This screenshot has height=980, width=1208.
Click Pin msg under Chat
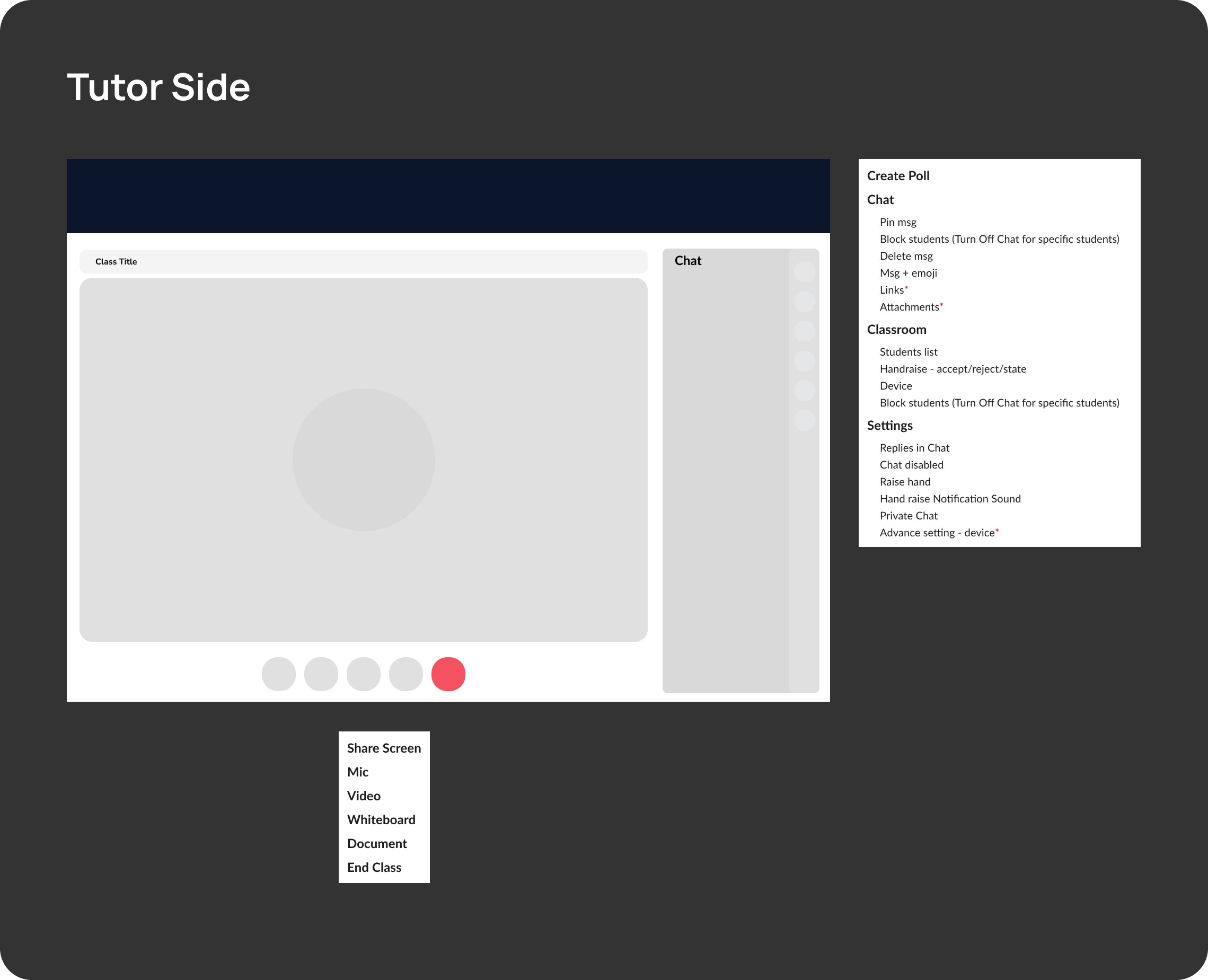point(898,223)
